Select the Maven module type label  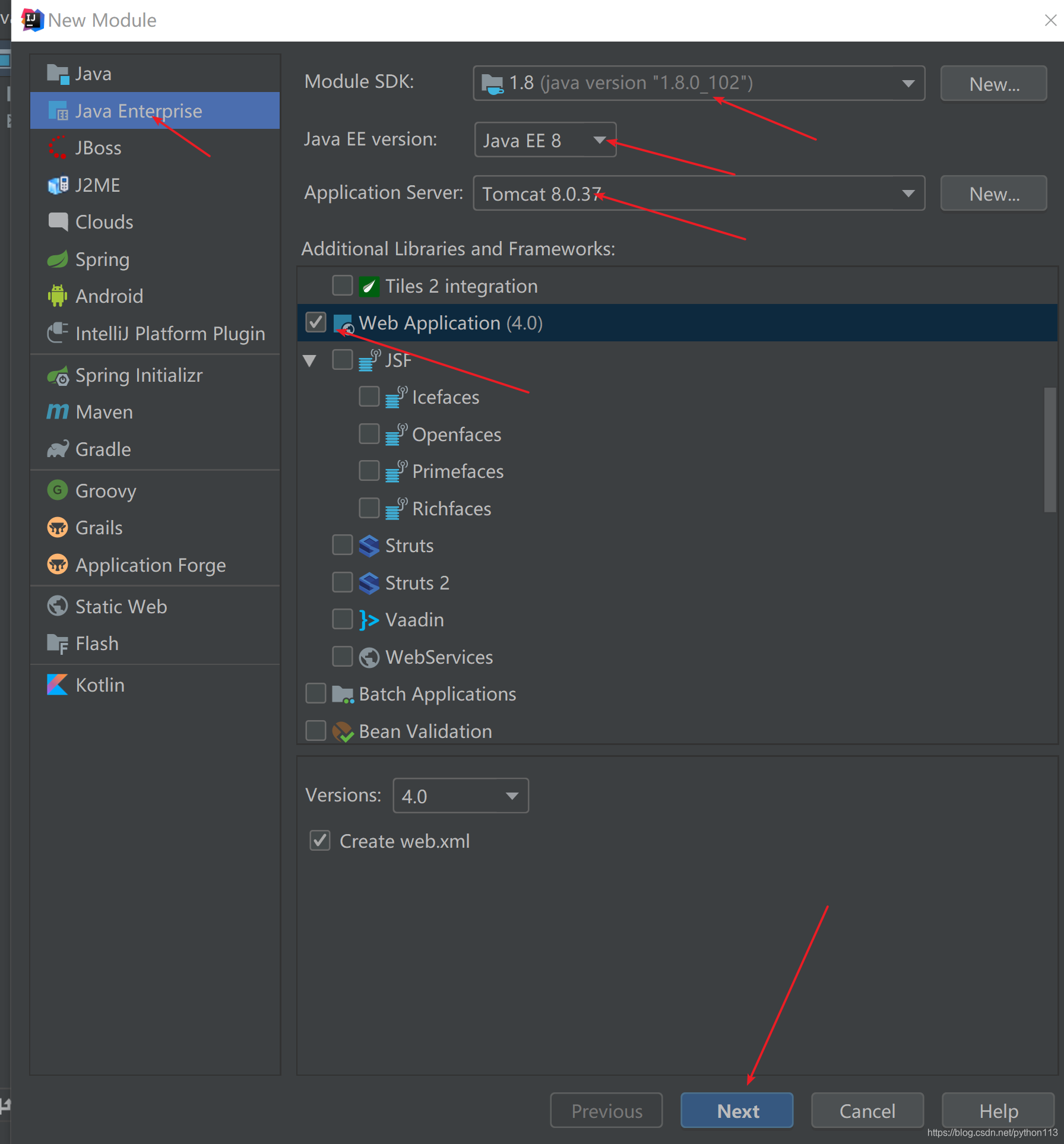pyautogui.click(x=104, y=412)
